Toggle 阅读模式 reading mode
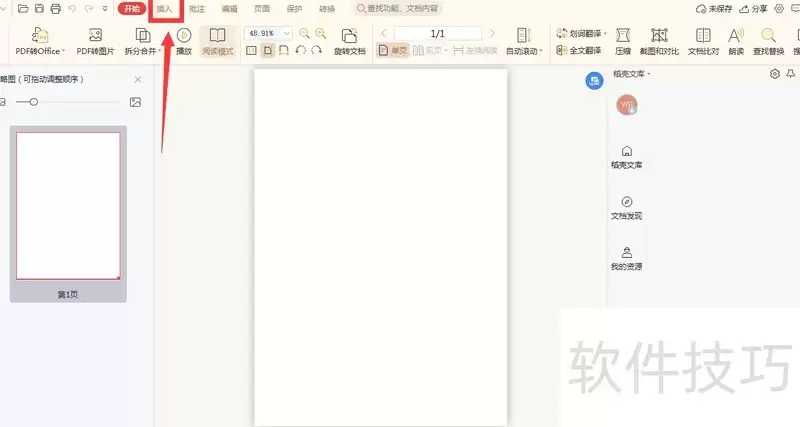 coord(218,41)
